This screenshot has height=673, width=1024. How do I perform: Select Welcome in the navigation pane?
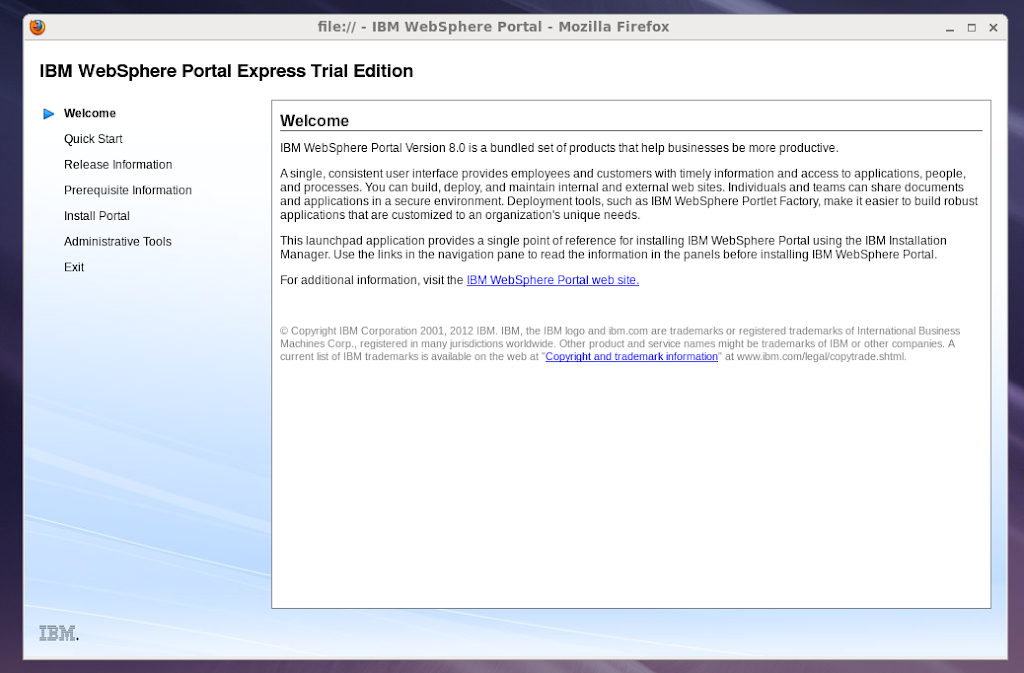tap(90, 114)
